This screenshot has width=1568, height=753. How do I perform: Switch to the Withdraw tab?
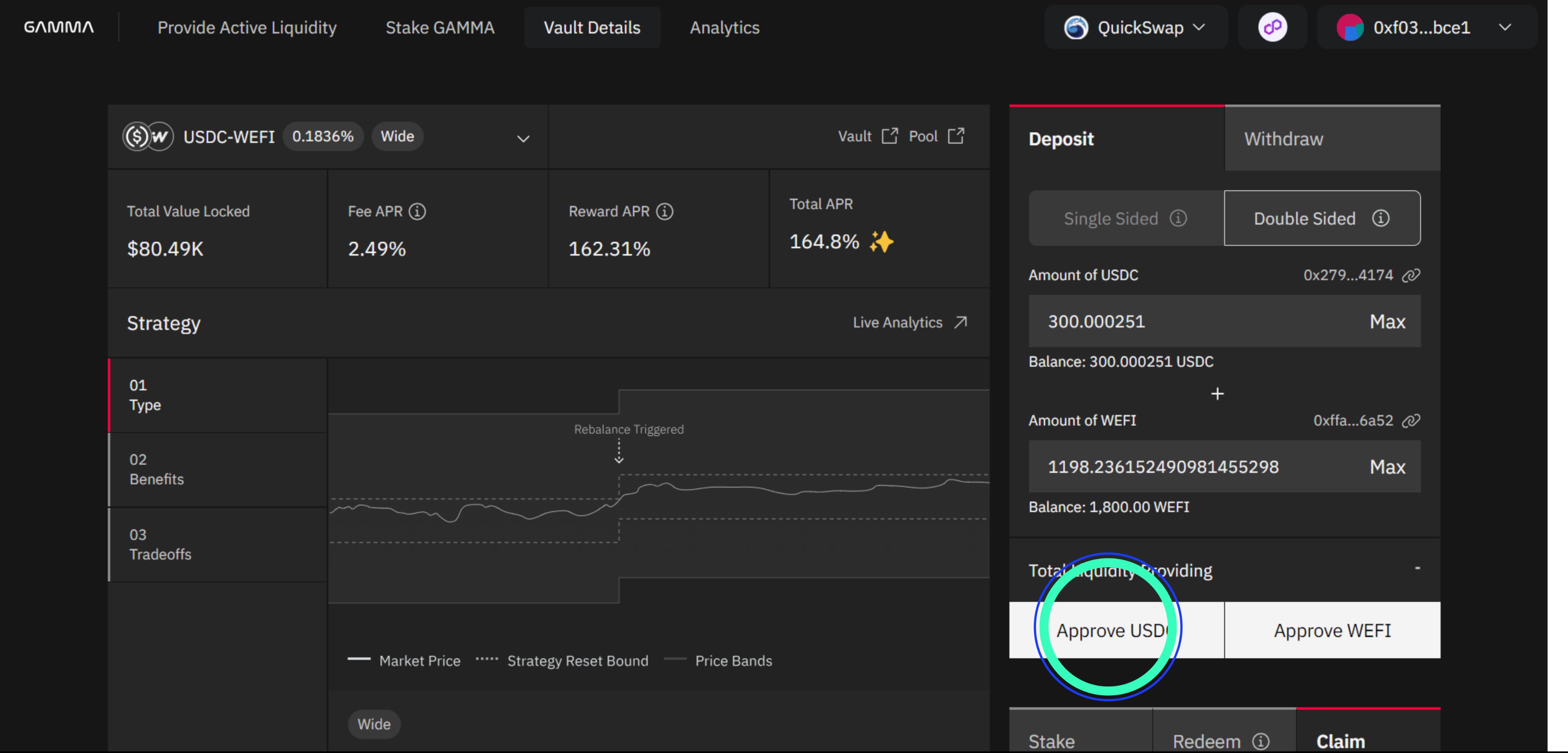click(x=1332, y=138)
